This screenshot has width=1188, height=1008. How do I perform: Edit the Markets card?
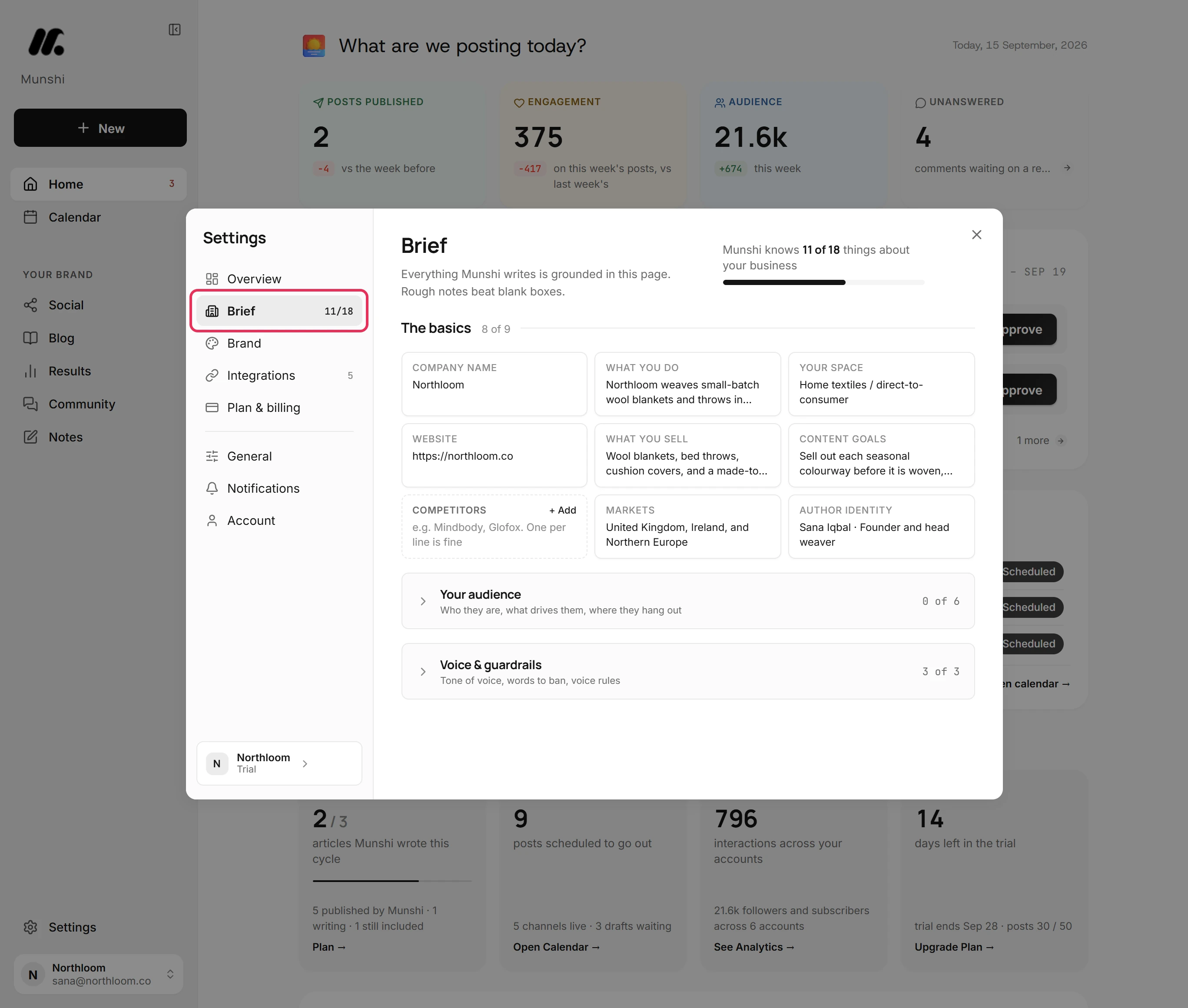click(687, 526)
